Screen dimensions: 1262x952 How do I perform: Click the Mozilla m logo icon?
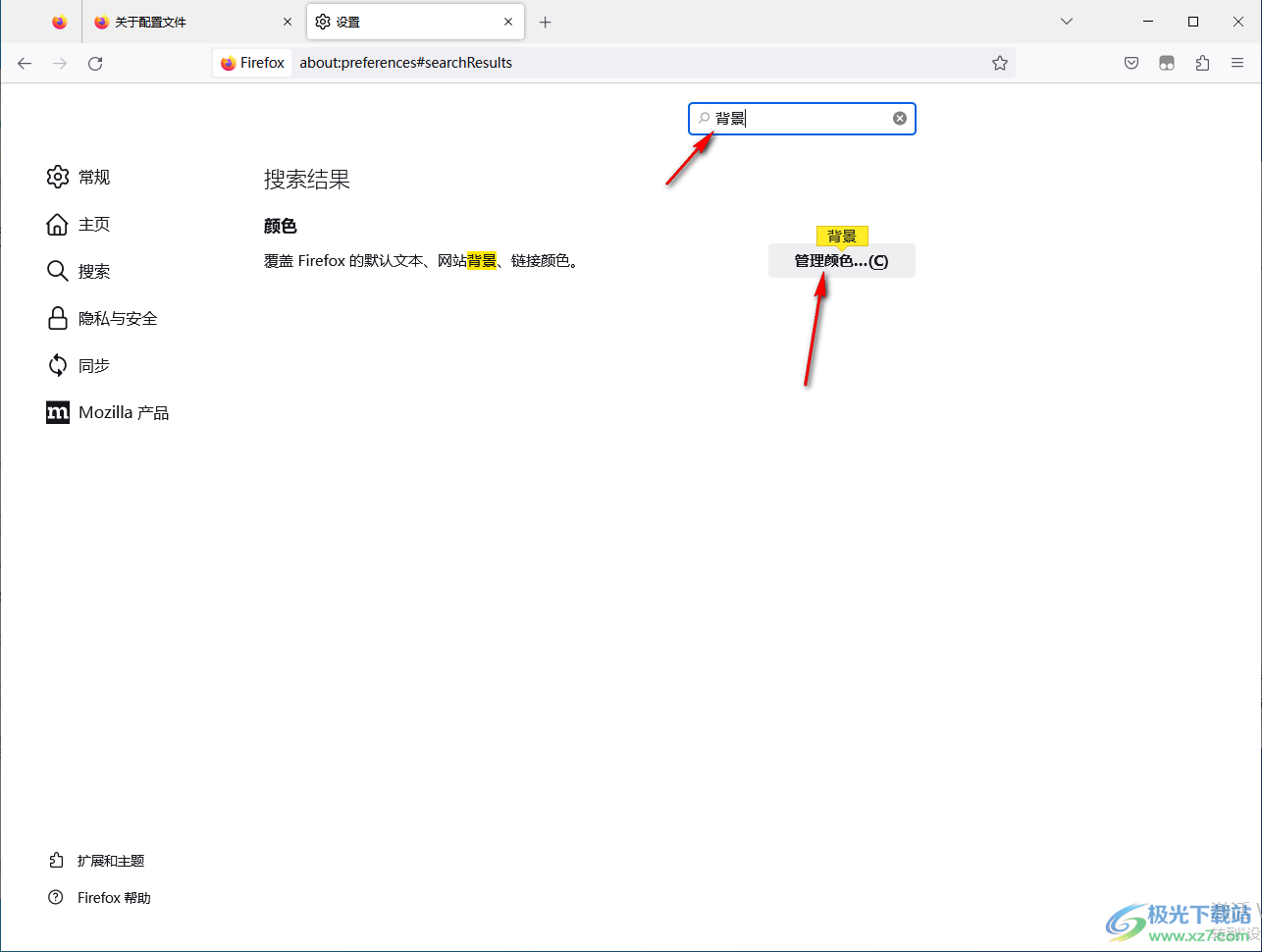pyautogui.click(x=58, y=412)
